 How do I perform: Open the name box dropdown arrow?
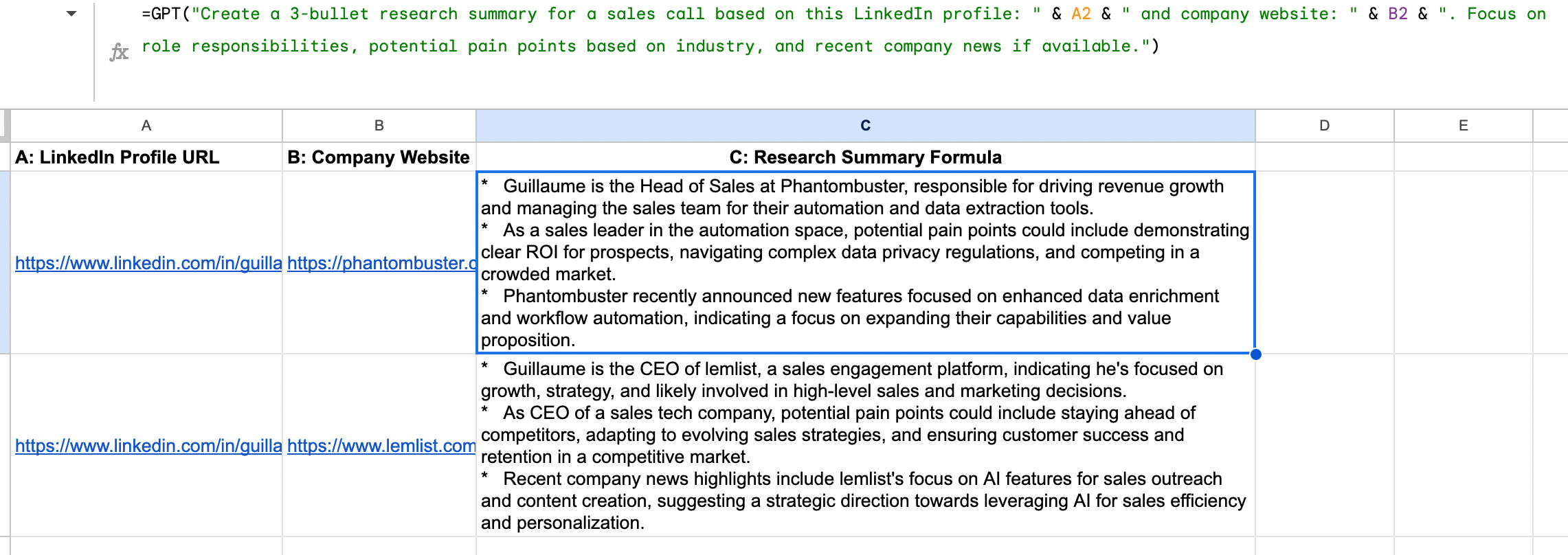(x=71, y=14)
